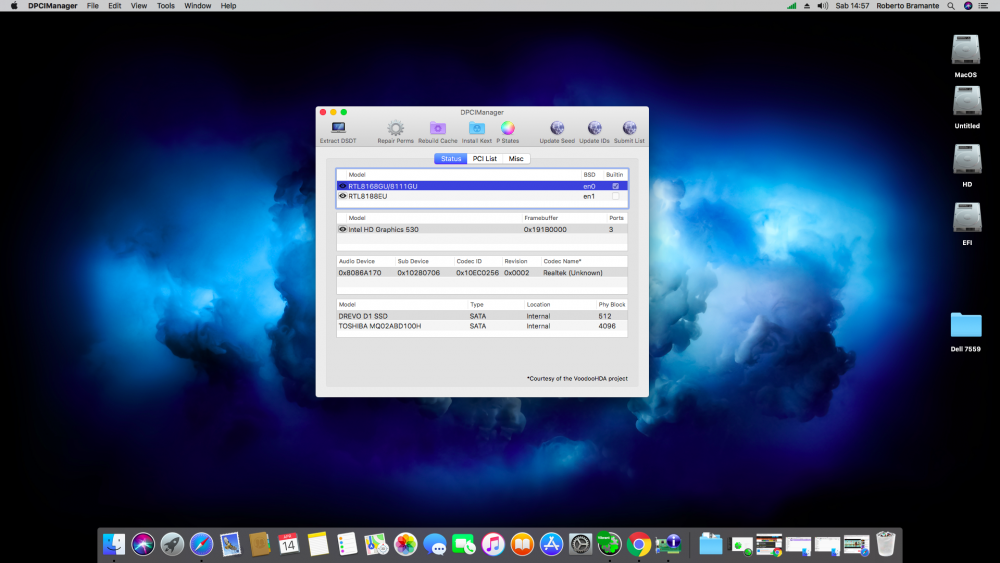
Task: Select the RTL8188EU network row
Action: pos(482,196)
